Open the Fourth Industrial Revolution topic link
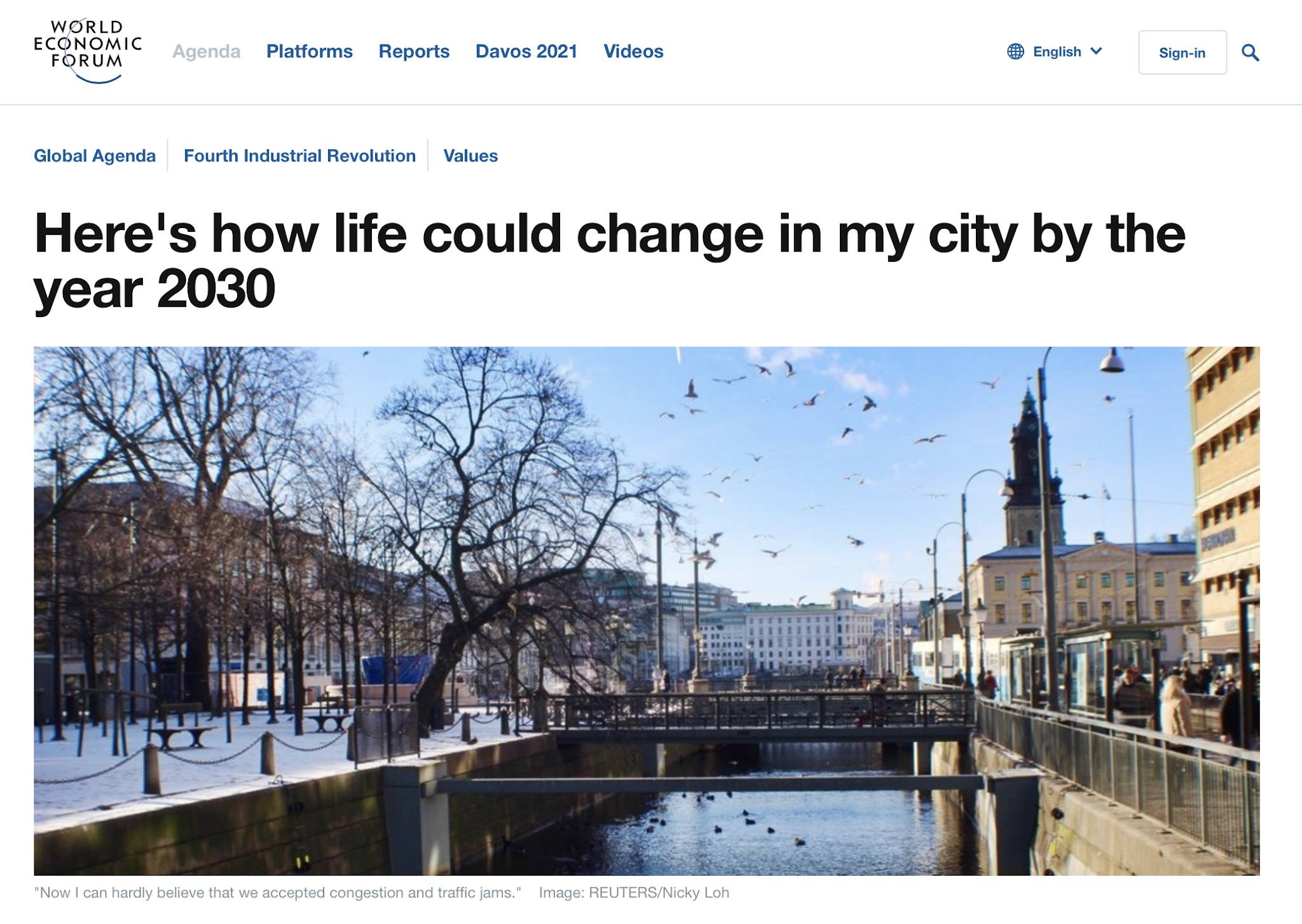The height and width of the screenshot is (924, 1302). (x=299, y=156)
